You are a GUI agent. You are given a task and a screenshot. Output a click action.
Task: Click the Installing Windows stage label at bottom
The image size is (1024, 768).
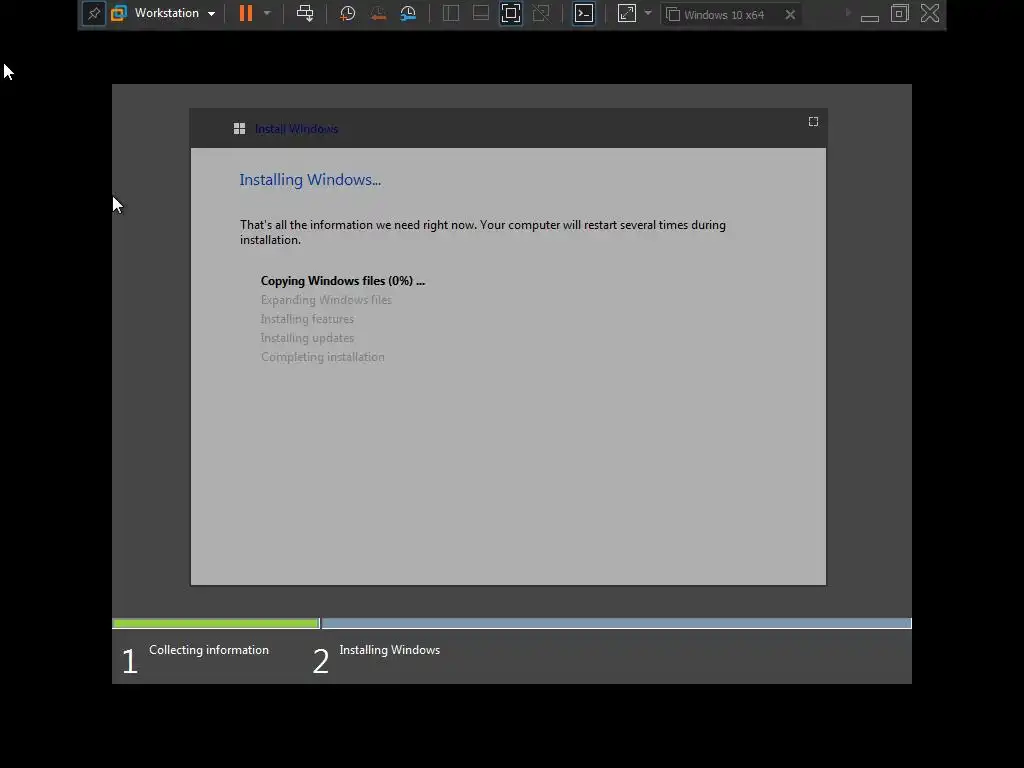click(x=390, y=650)
